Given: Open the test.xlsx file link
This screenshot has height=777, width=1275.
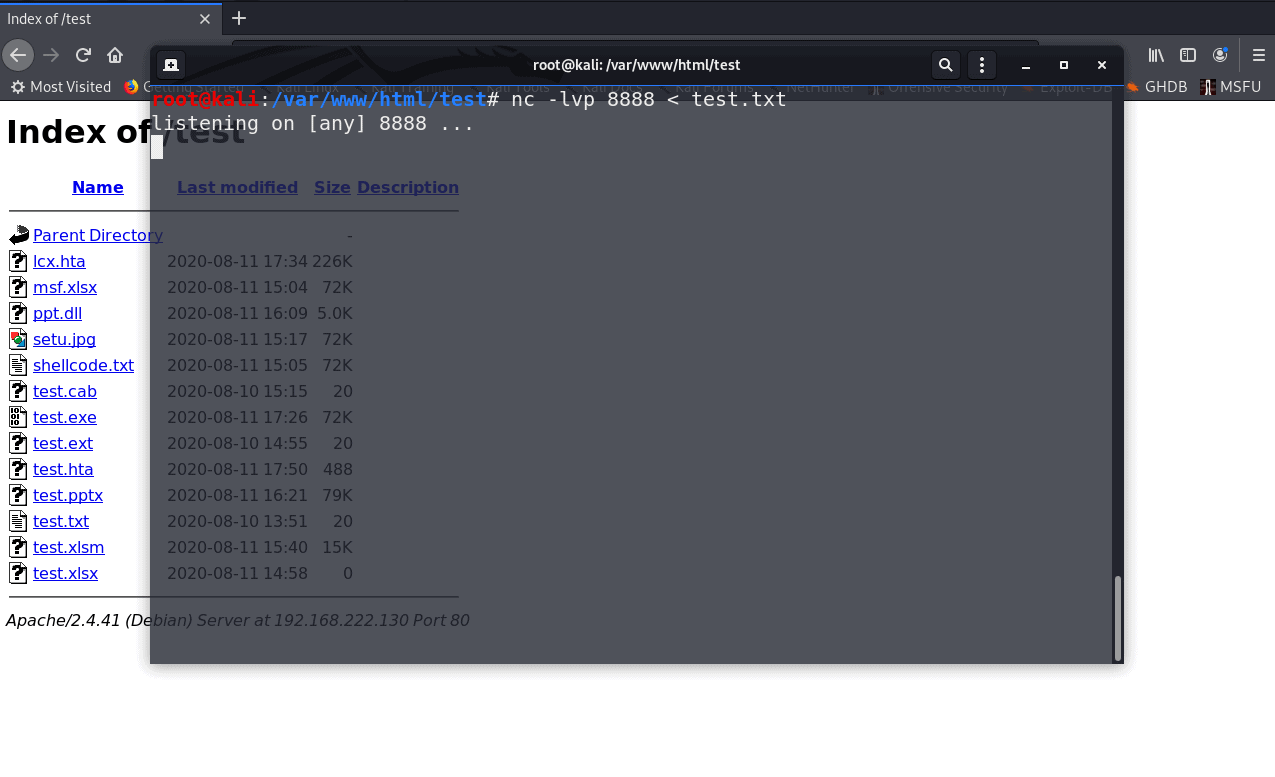Looking at the screenshot, I should [x=65, y=573].
